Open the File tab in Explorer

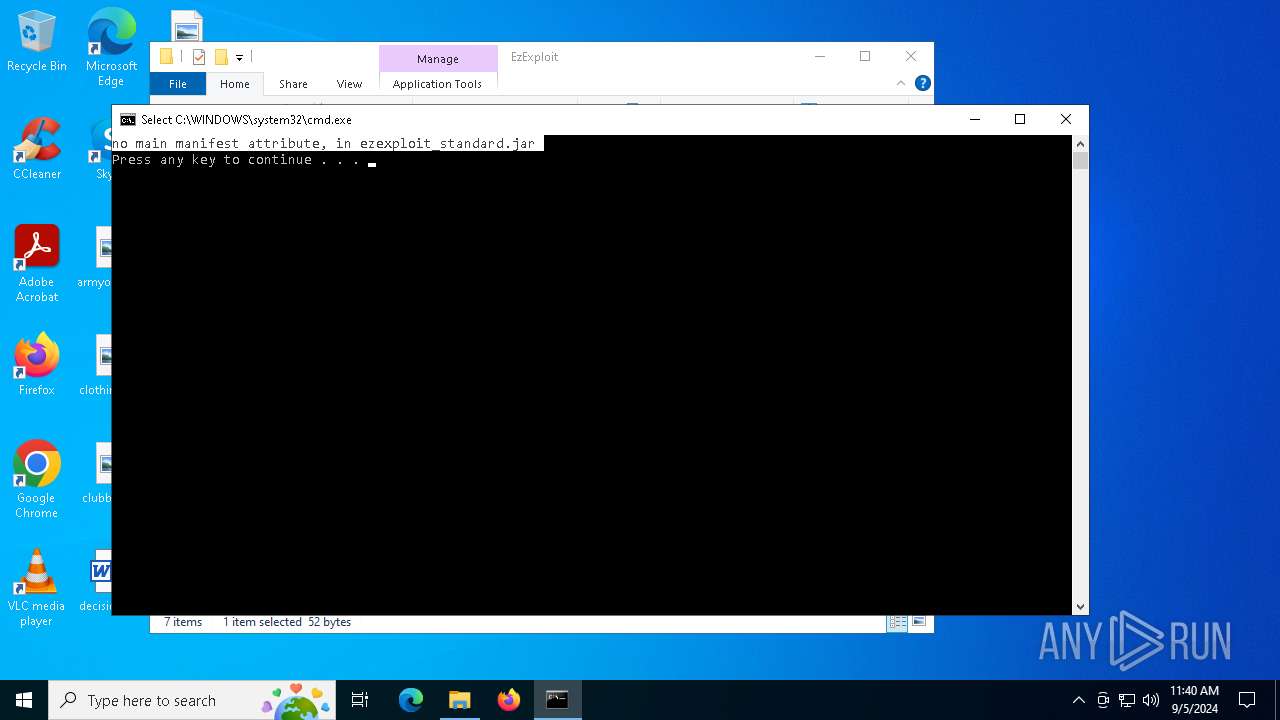point(178,84)
